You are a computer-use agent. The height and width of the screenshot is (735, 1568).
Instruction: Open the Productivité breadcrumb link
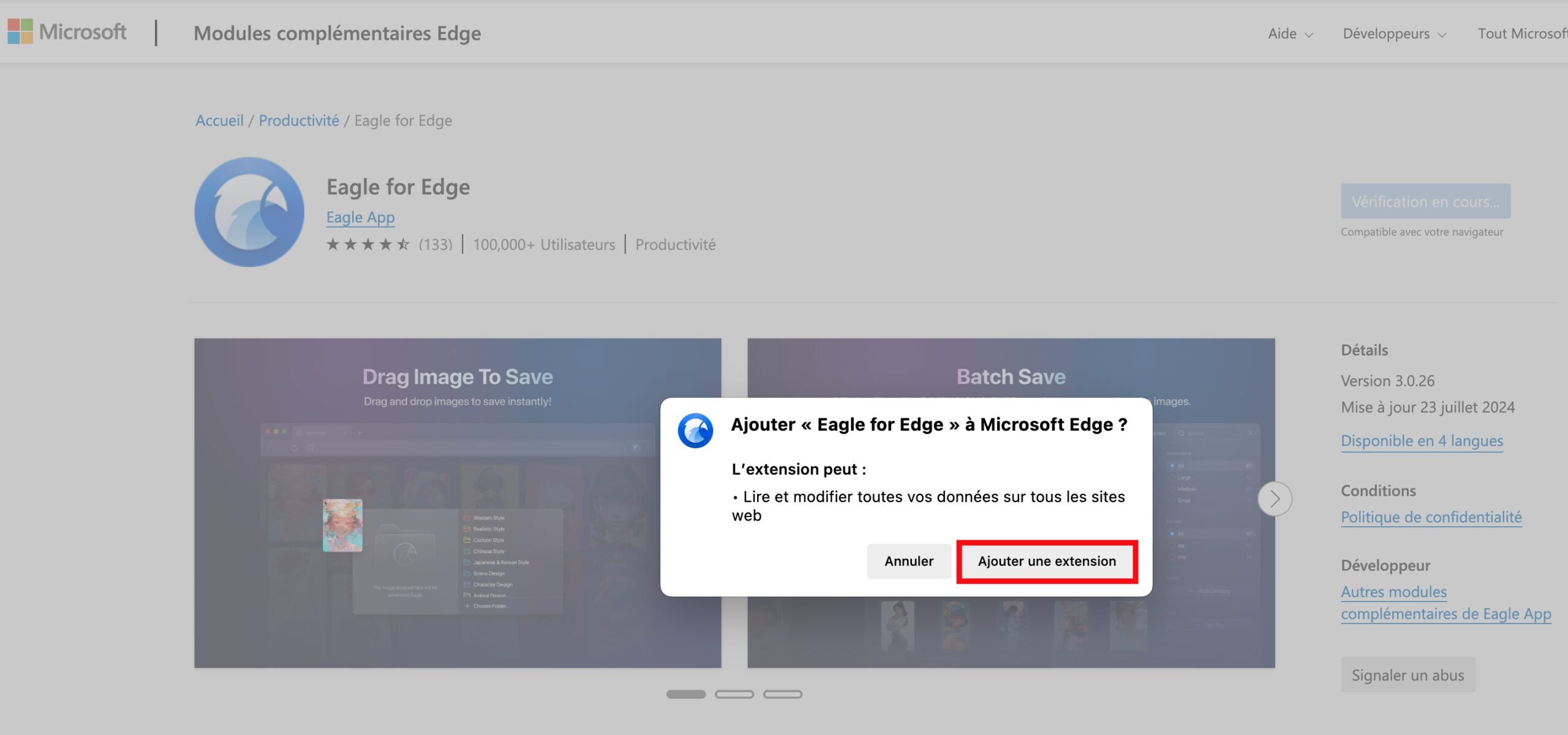pos(299,121)
